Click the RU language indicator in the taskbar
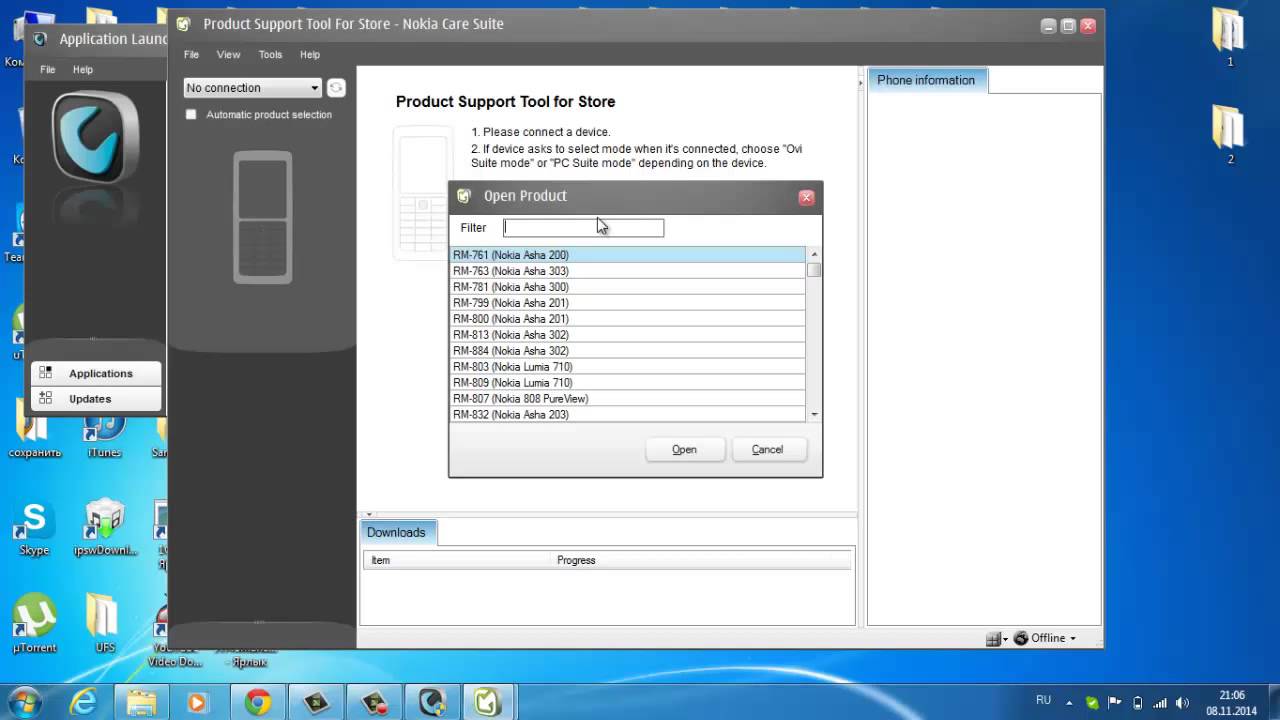The width and height of the screenshot is (1280, 720). (x=1043, y=701)
